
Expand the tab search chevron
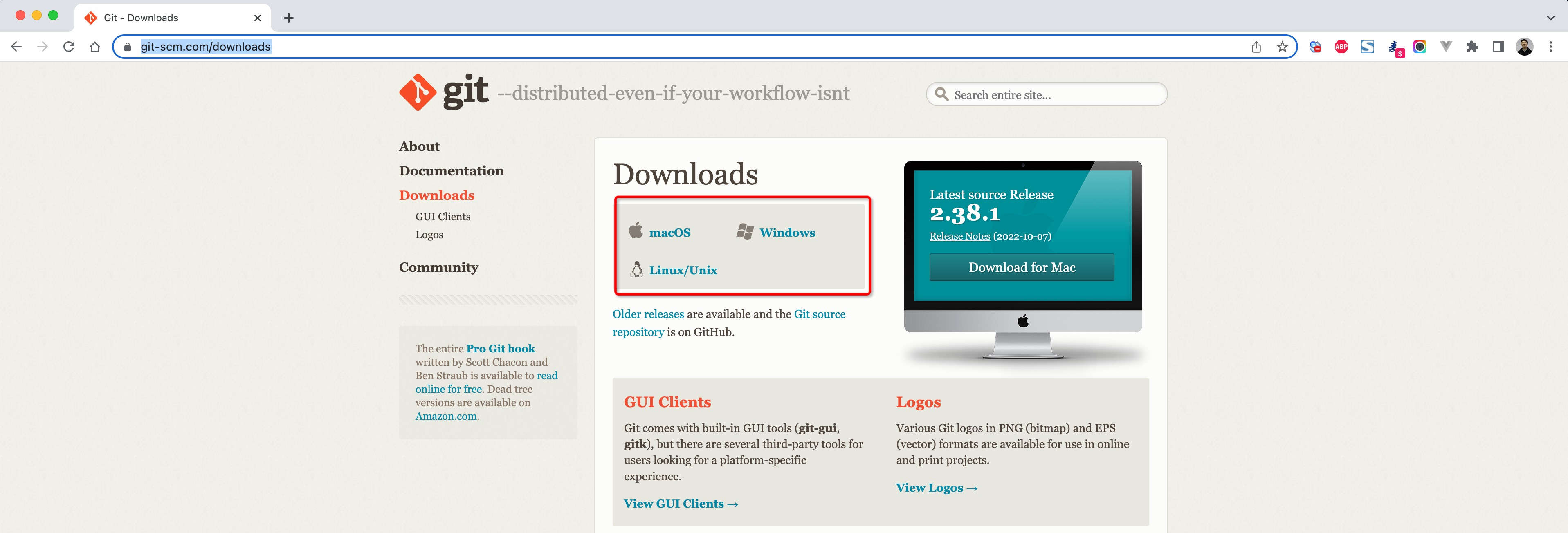click(x=1550, y=18)
